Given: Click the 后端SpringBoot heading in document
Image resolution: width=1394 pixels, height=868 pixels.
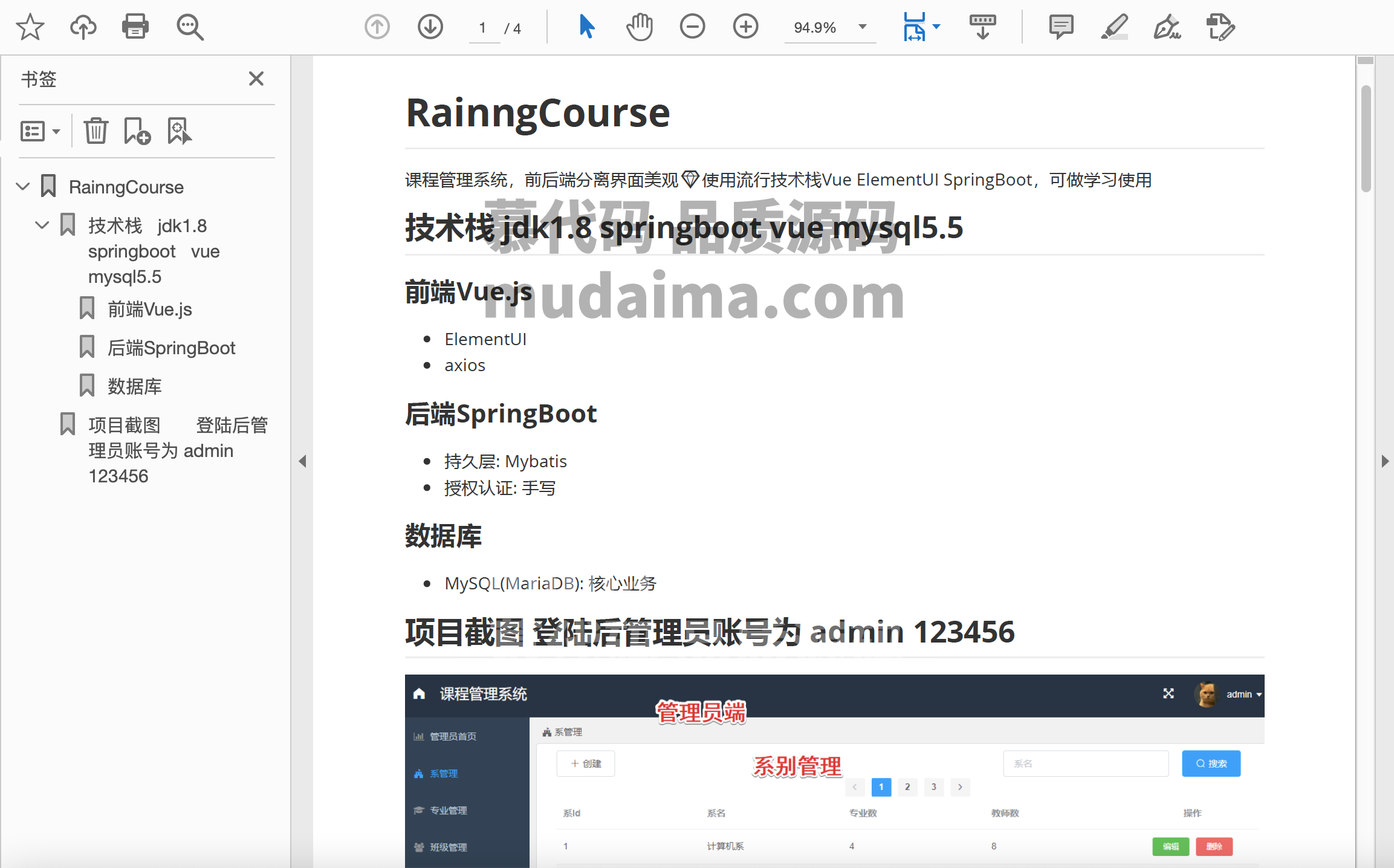Looking at the screenshot, I should pyautogui.click(x=501, y=414).
